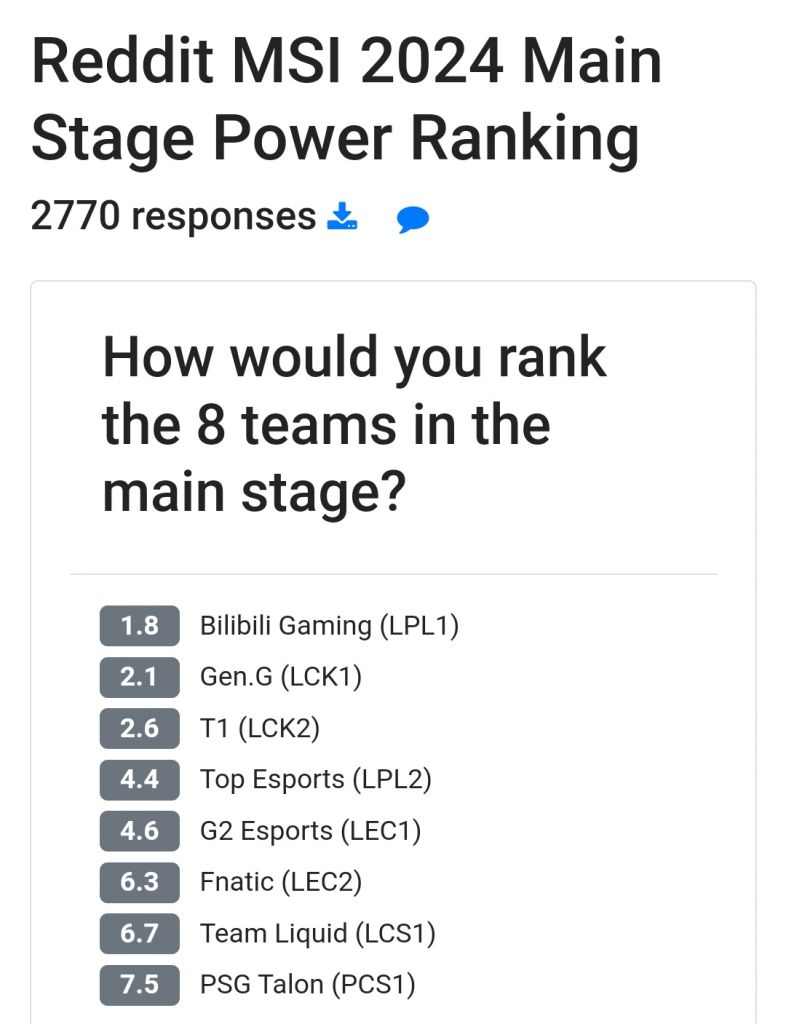
Task: Click the 2.1 score badge
Action: coord(139,677)
